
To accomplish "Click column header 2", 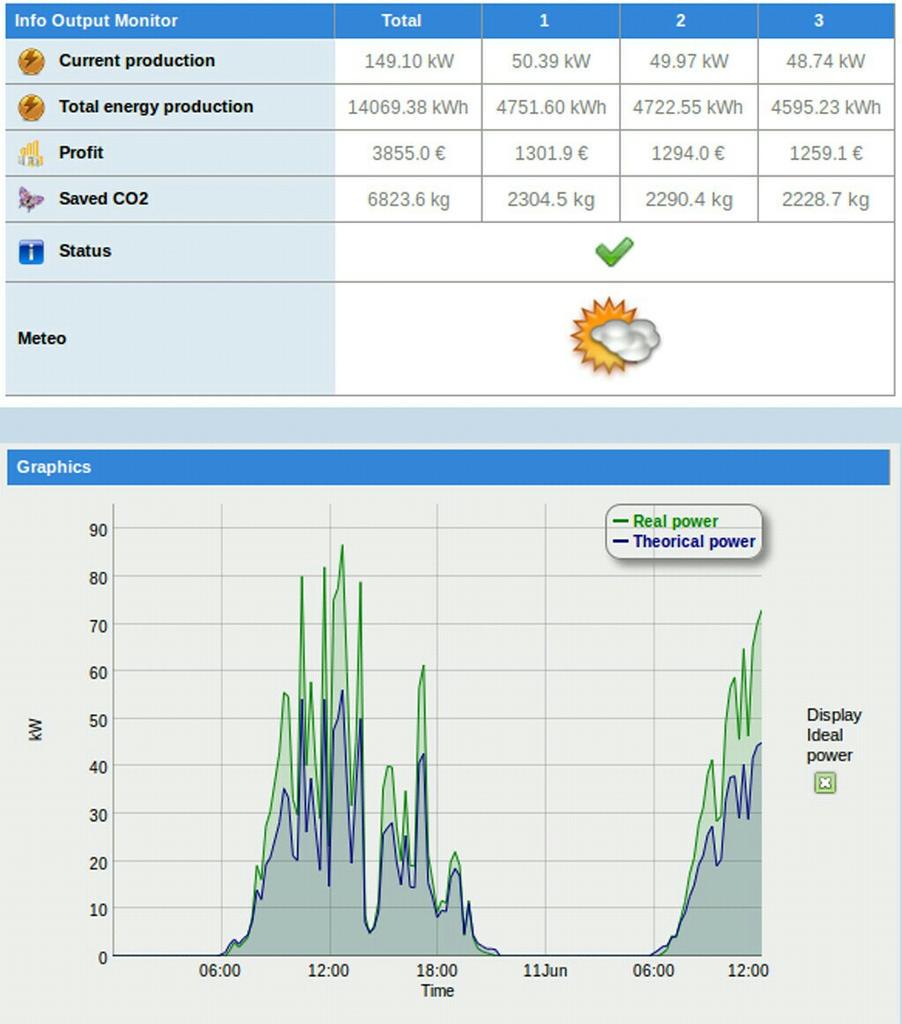I will [x=681, y=20].
